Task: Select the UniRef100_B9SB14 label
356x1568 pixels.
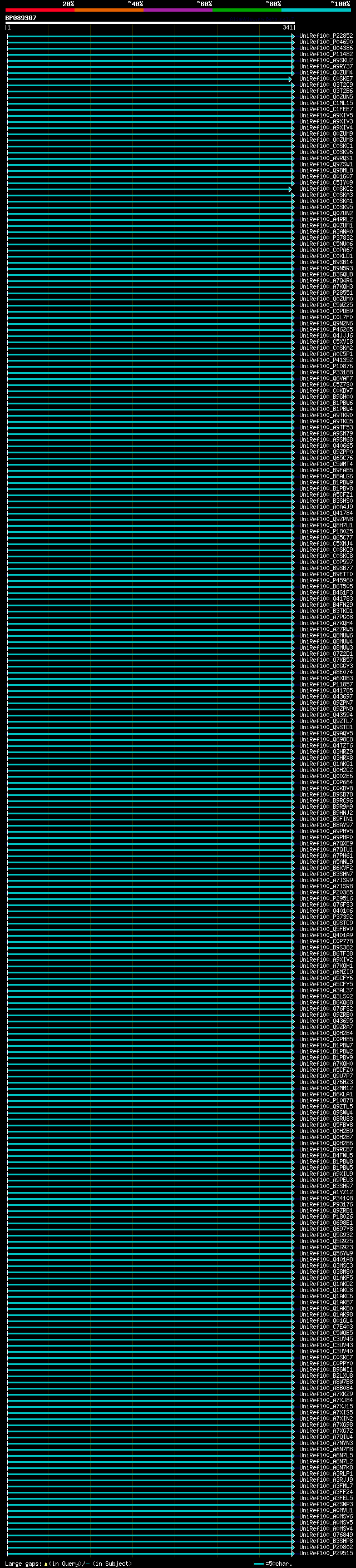Action: click(326, 263)
